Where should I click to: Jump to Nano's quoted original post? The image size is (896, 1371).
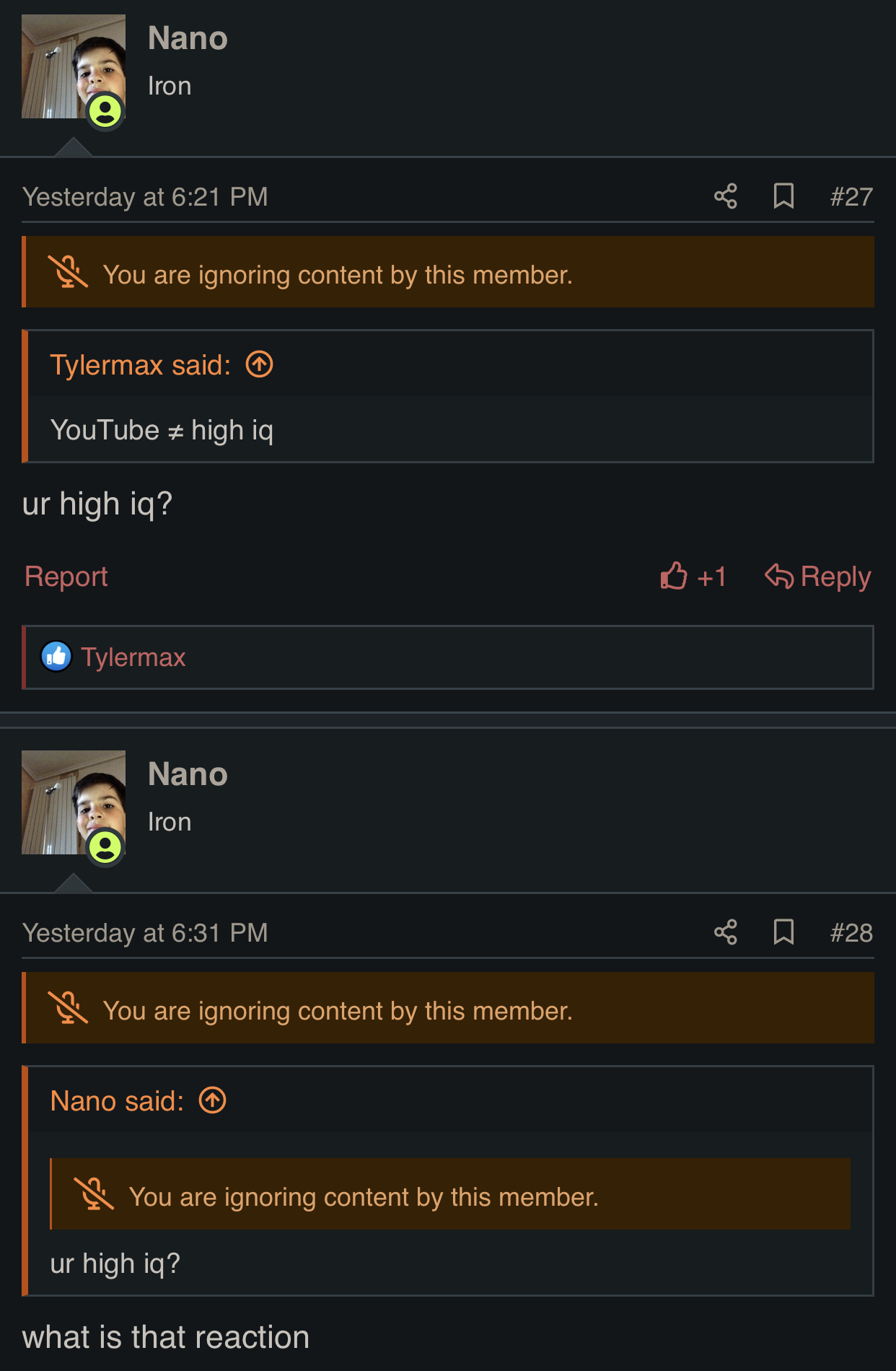213,1100
